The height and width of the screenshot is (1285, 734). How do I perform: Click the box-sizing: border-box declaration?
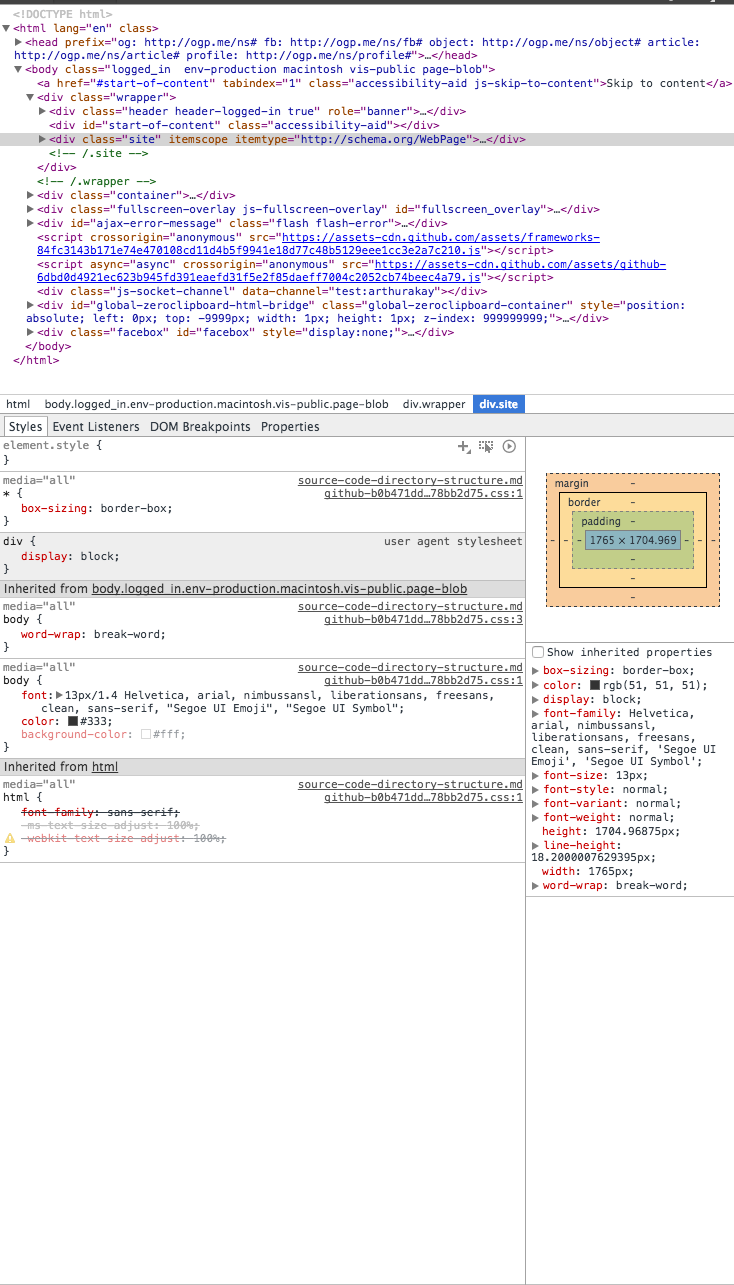coord(97,508)
